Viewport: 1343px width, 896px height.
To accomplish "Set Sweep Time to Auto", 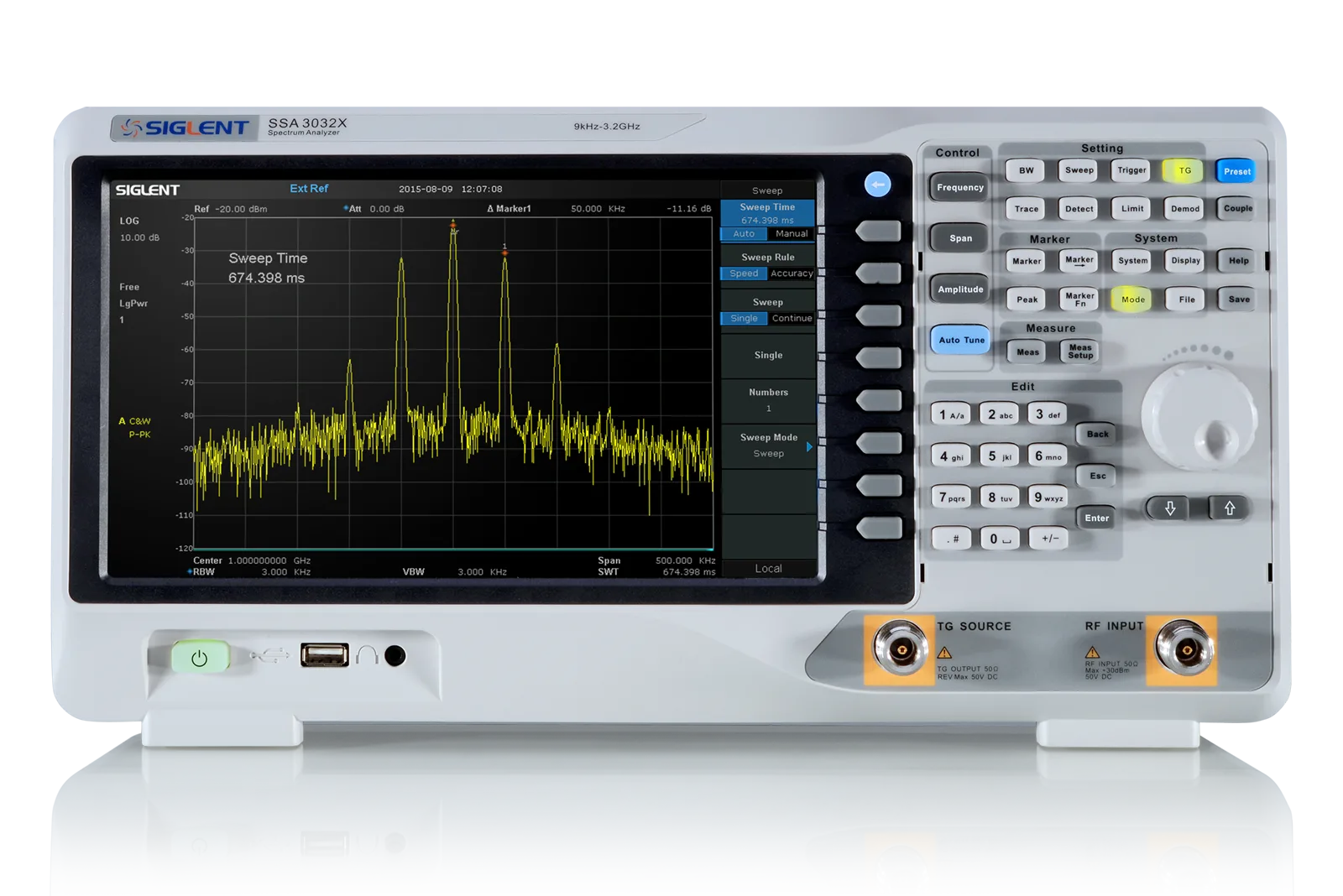I will click(x=744, y=234).
